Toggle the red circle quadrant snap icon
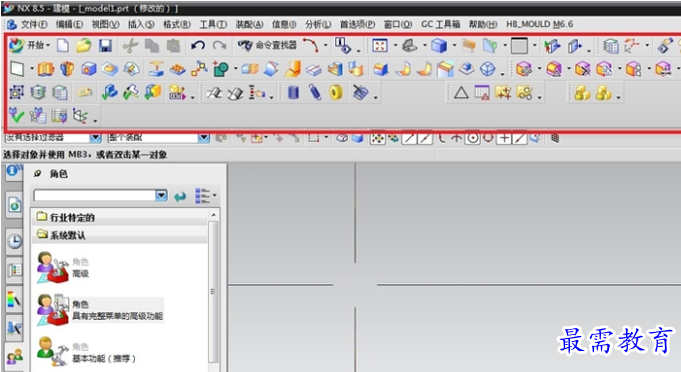Viewport: 681px width, 372px height. pos(488,138)
